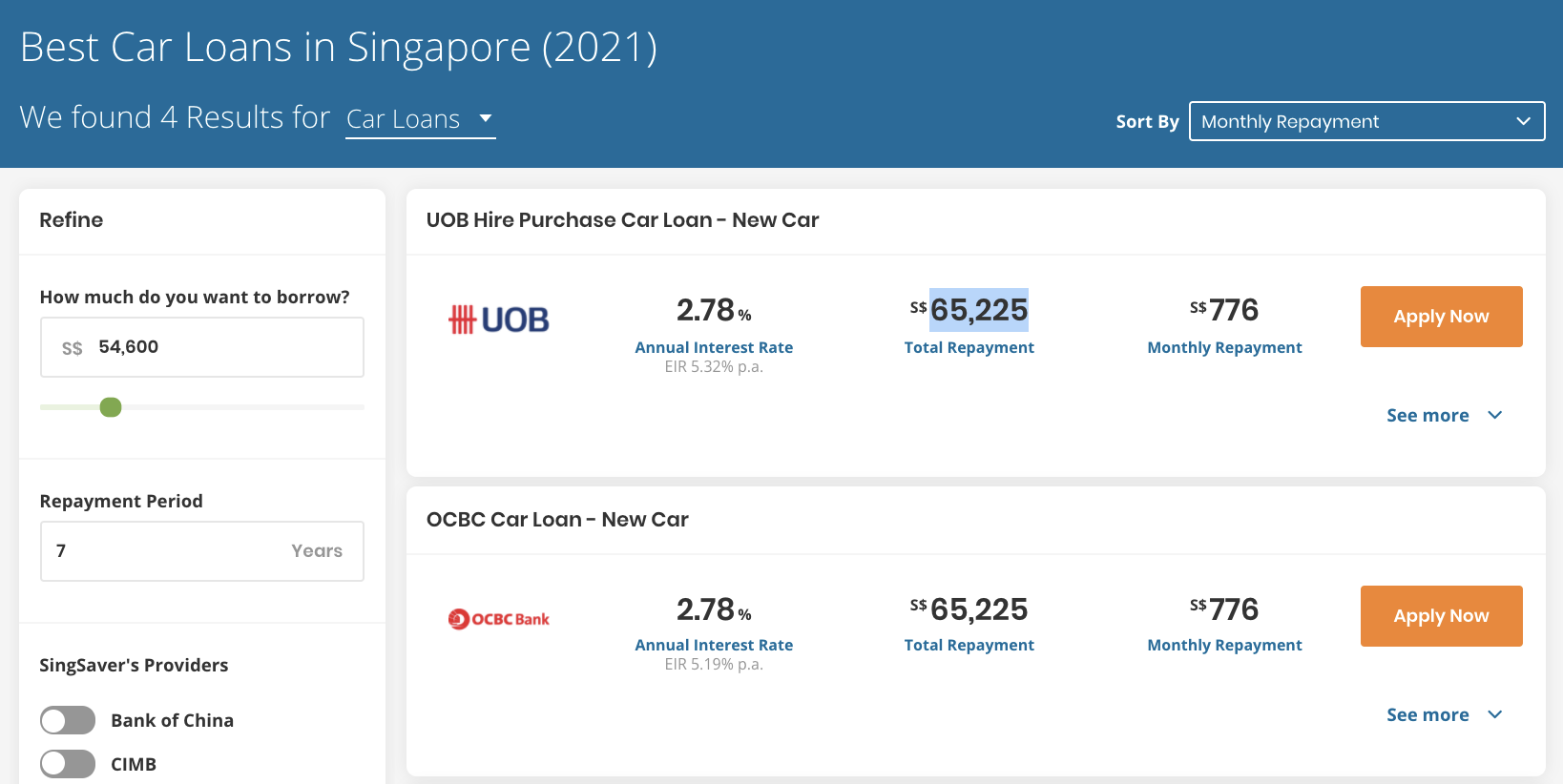
Task: Click the Repayment Period years field
Action: pyautogui.click(x=202, y=551)
